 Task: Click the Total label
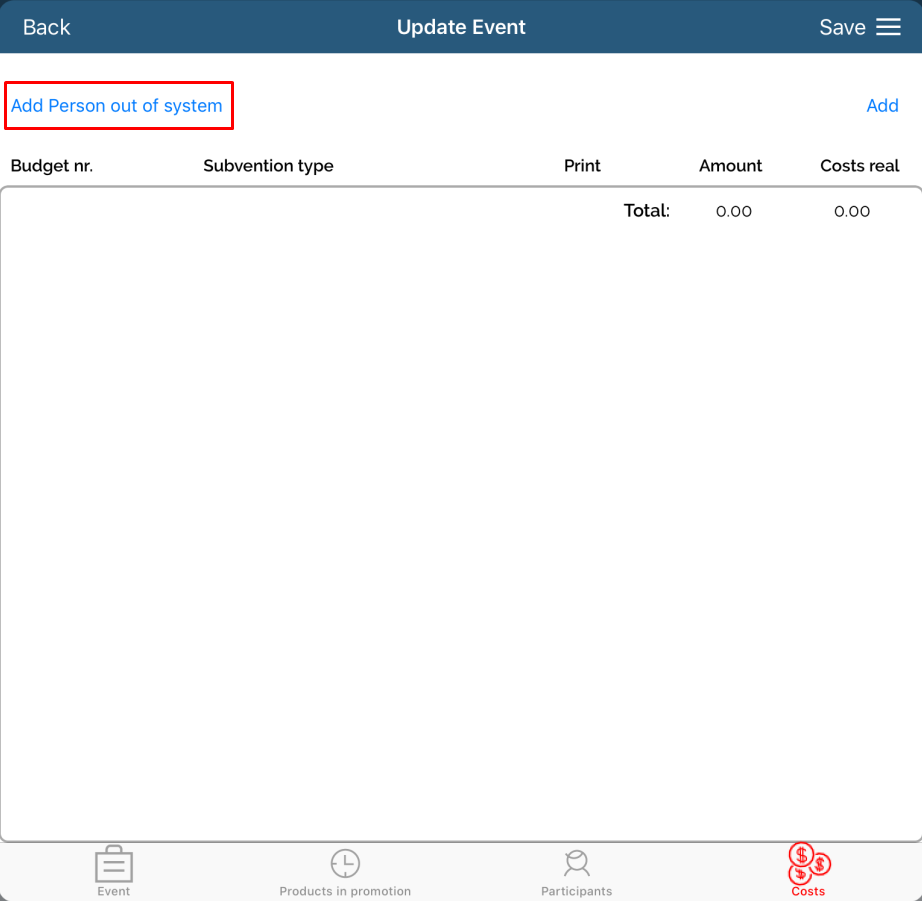(646, 211)
